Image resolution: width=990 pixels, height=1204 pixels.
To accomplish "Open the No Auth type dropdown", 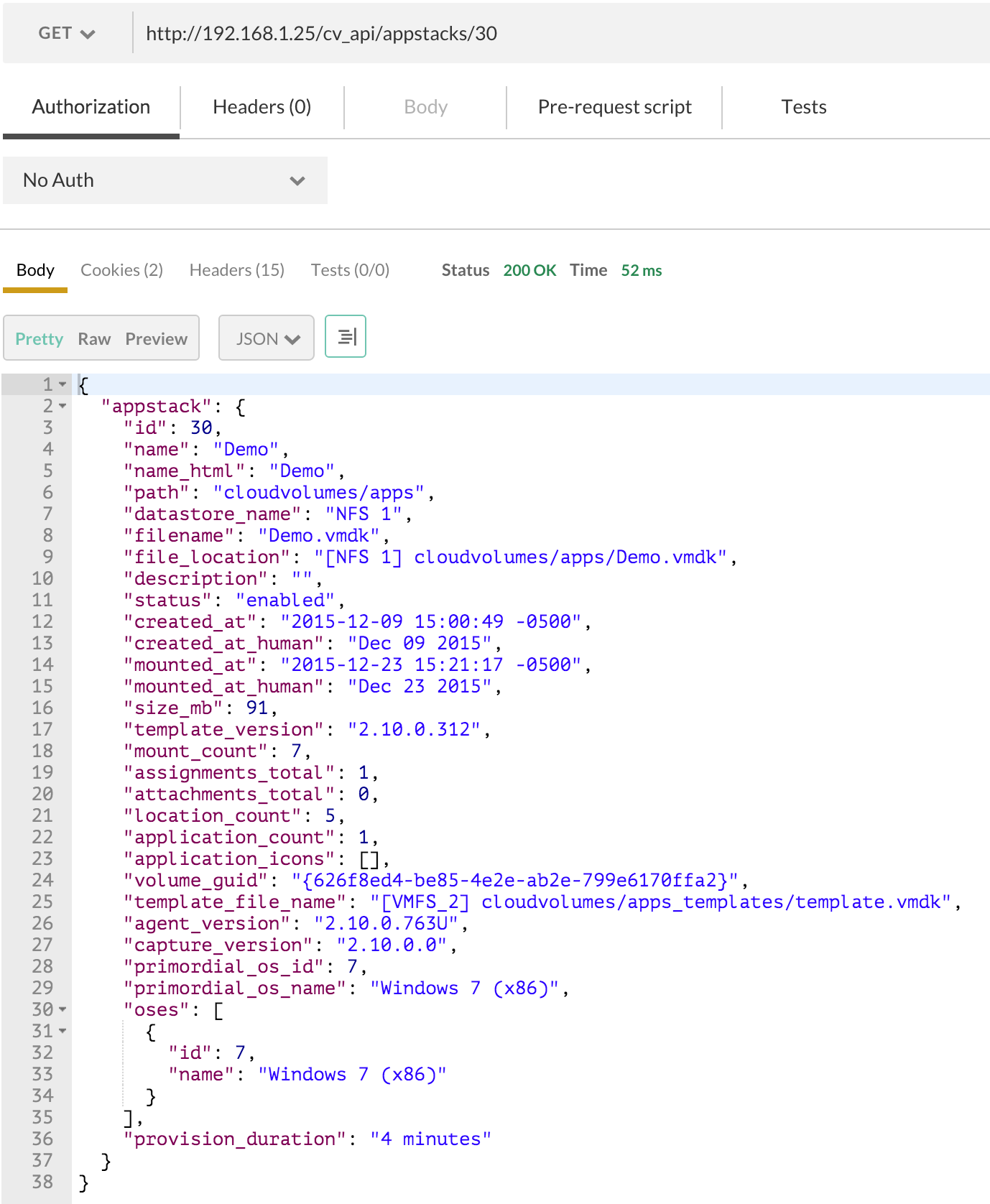I will [165, 180].
